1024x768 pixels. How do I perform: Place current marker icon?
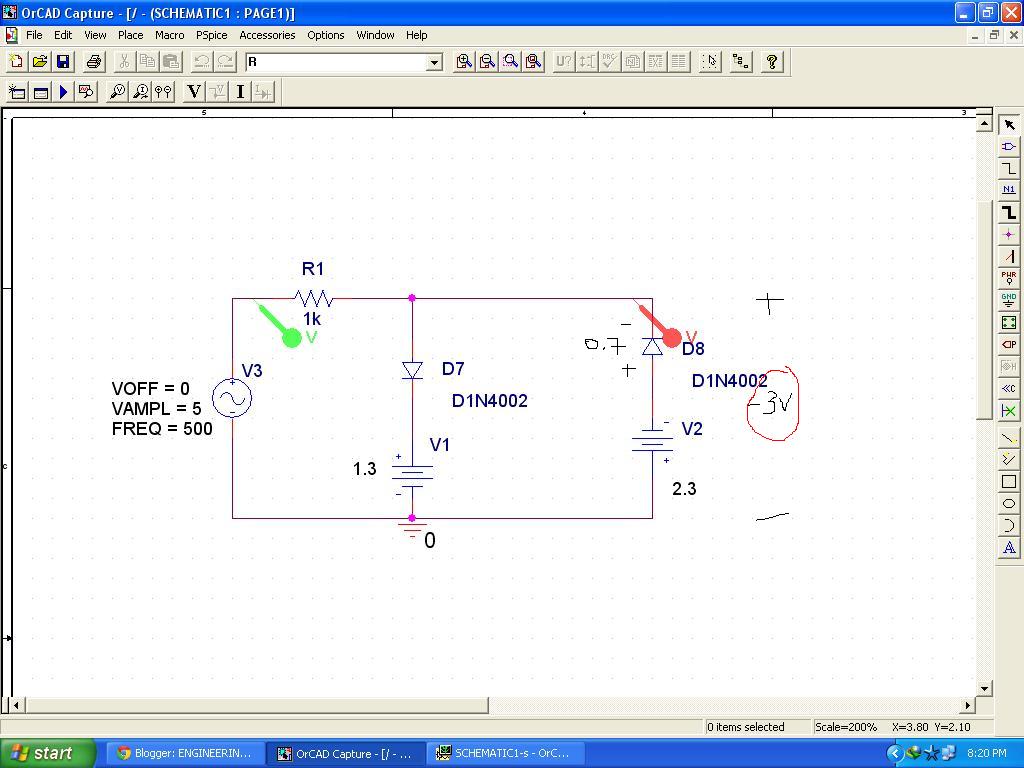(140, 91)
